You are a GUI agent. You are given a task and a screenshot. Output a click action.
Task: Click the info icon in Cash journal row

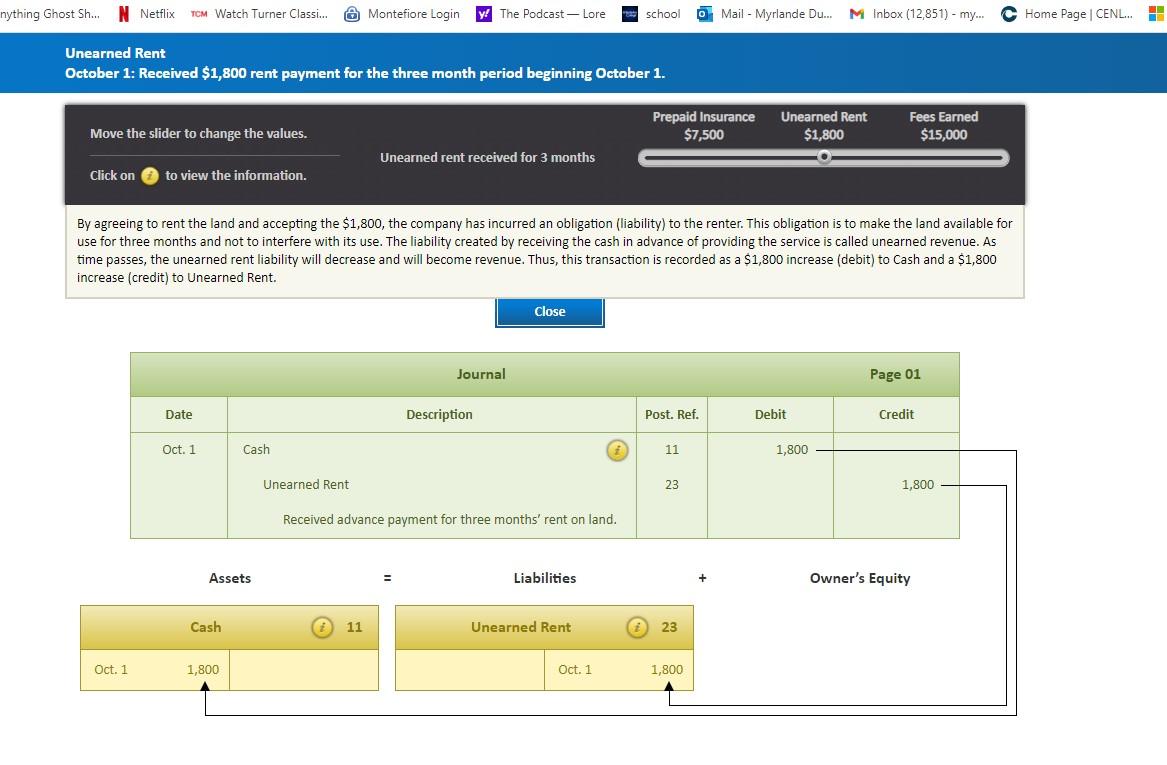click(x=617, y=450)
